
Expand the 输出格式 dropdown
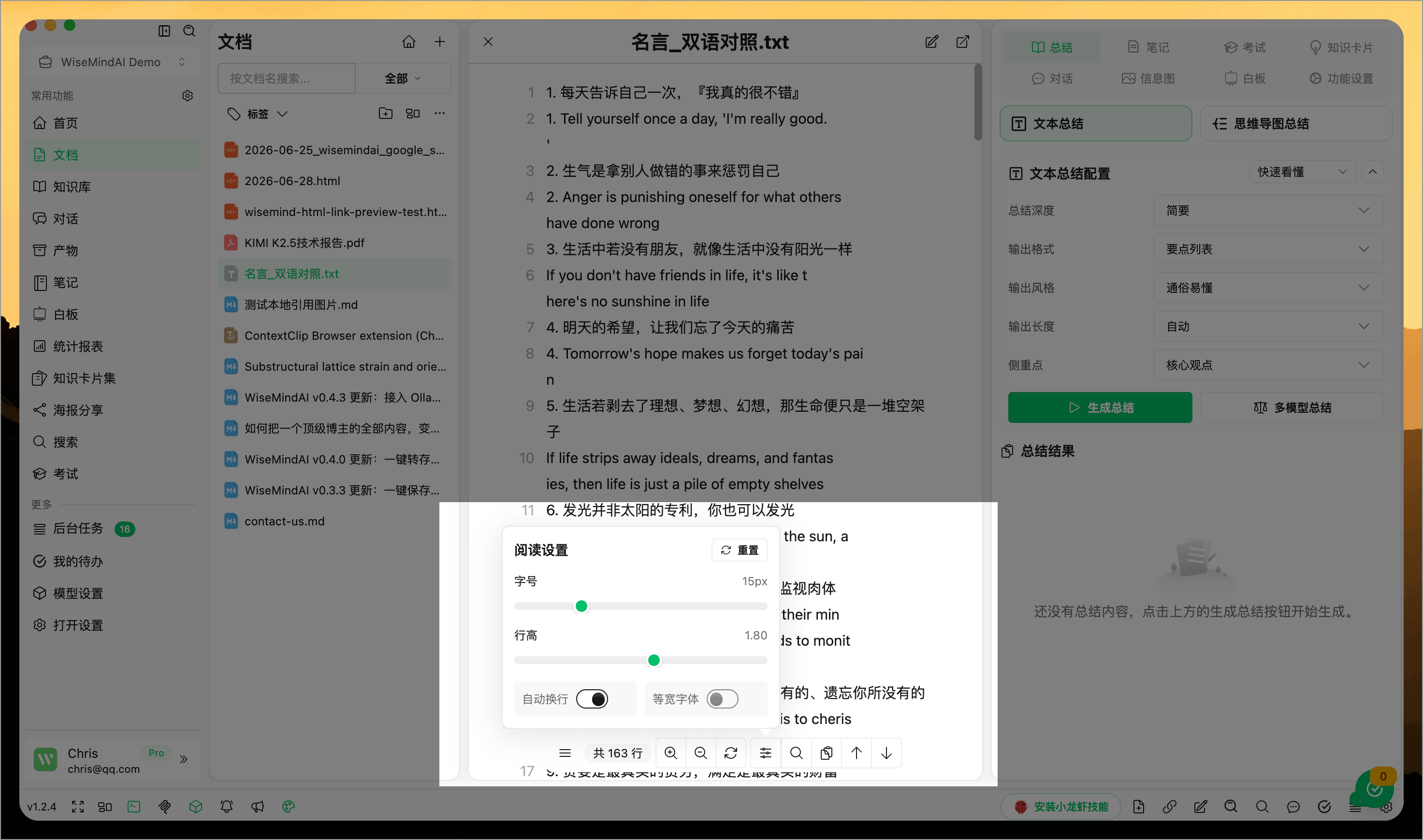1268,249
